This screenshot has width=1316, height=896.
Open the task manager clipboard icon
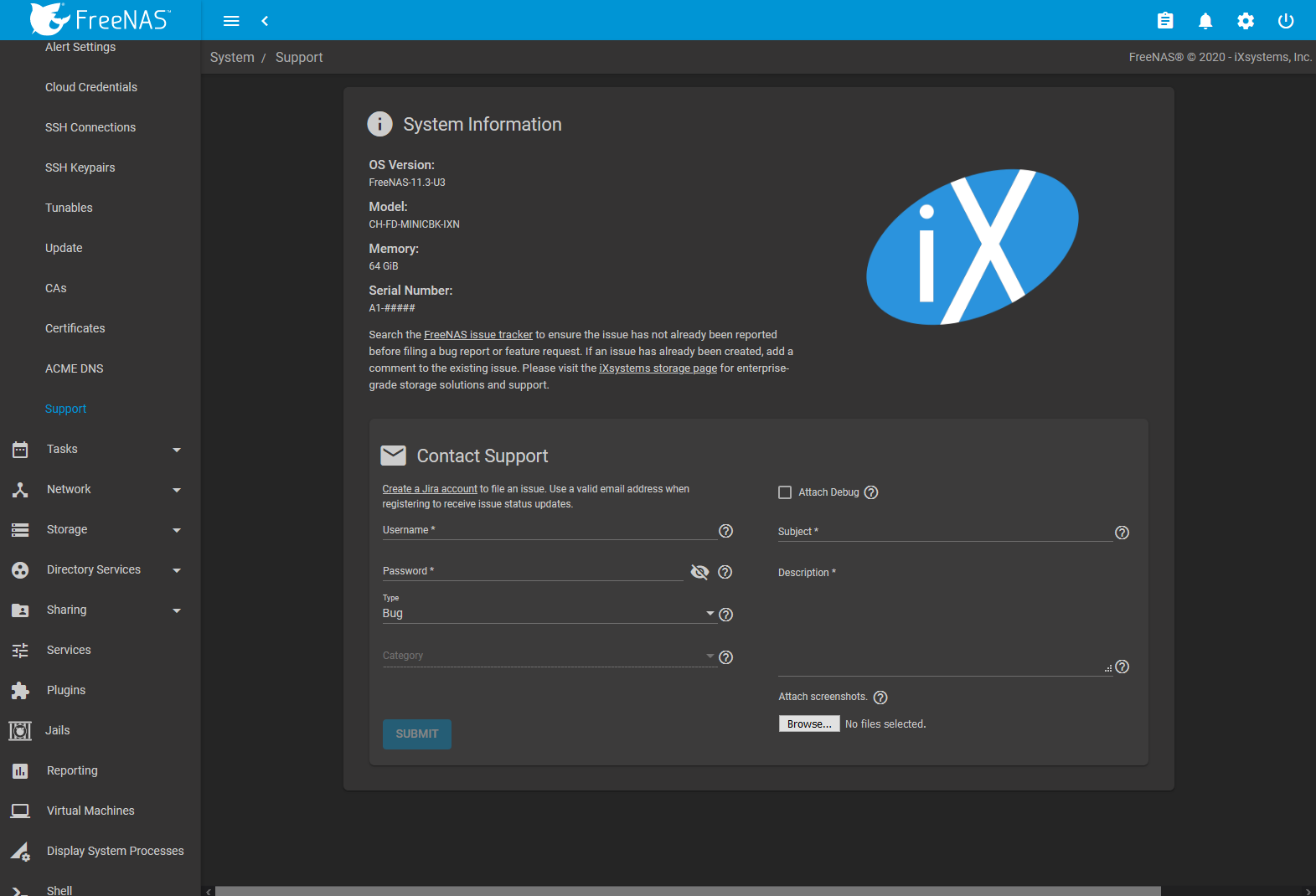coord(1165,21)
